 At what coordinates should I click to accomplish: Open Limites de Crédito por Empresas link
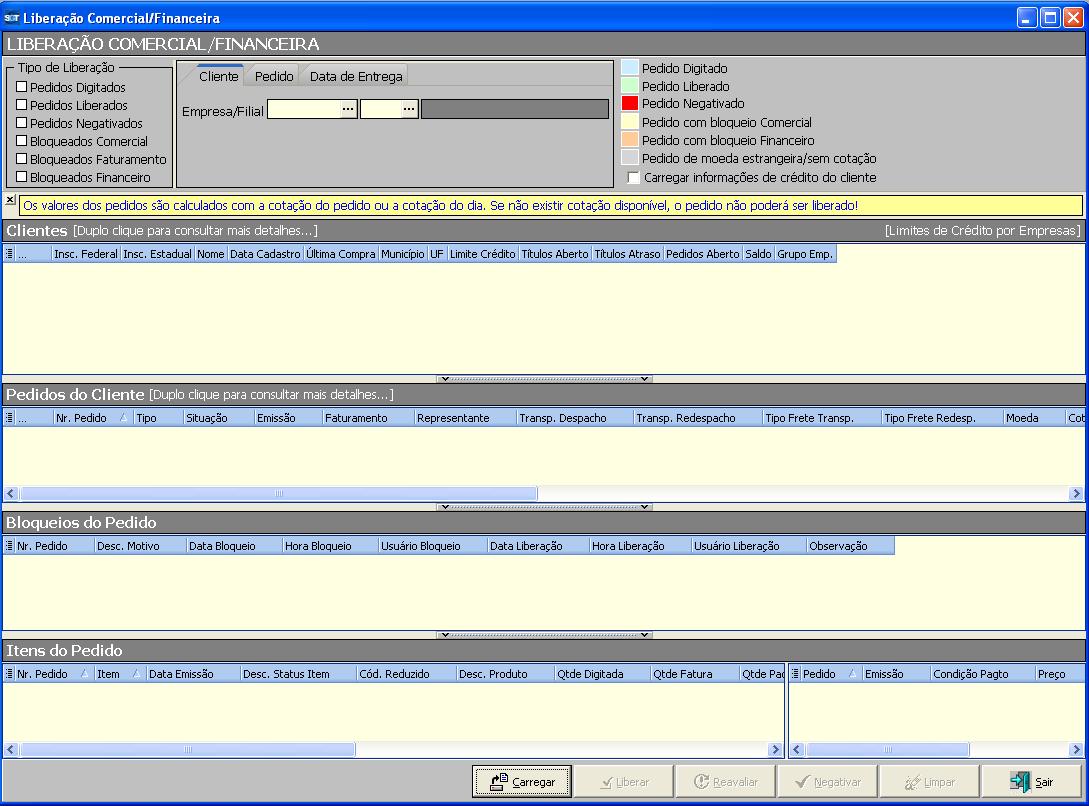[x=982, y=231]
